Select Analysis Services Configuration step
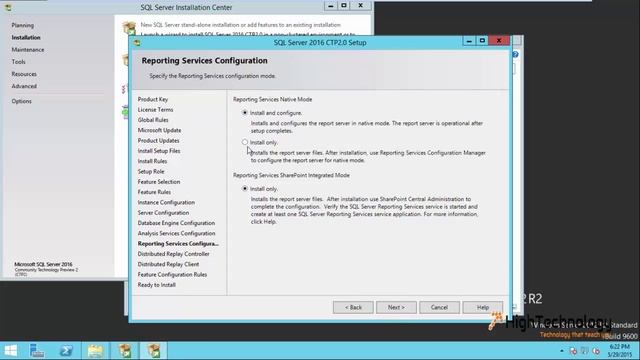 click(176, 233)
